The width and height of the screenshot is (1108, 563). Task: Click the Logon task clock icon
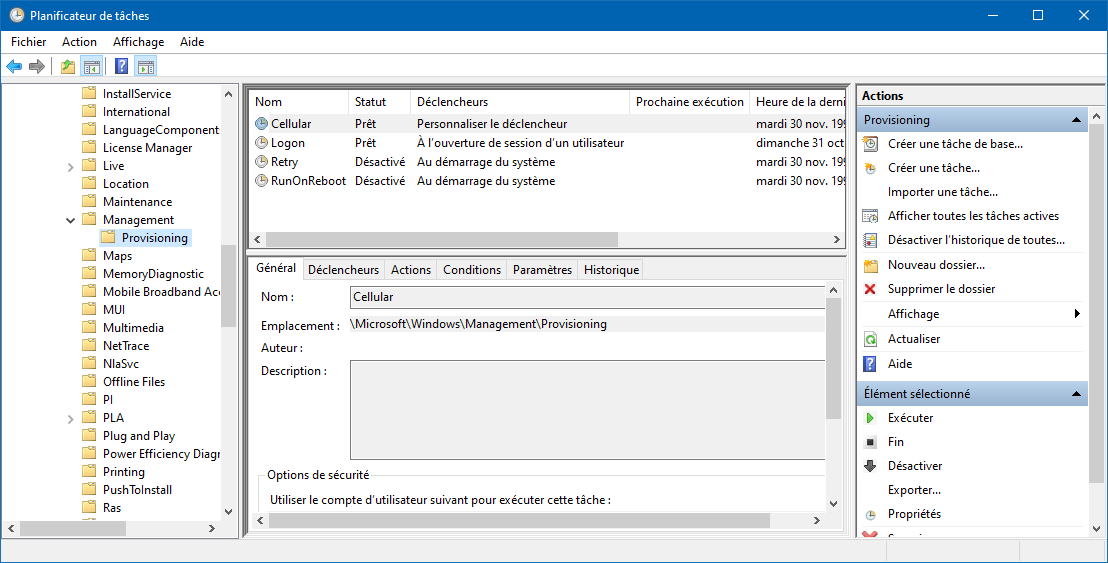(x=261, y=143)
